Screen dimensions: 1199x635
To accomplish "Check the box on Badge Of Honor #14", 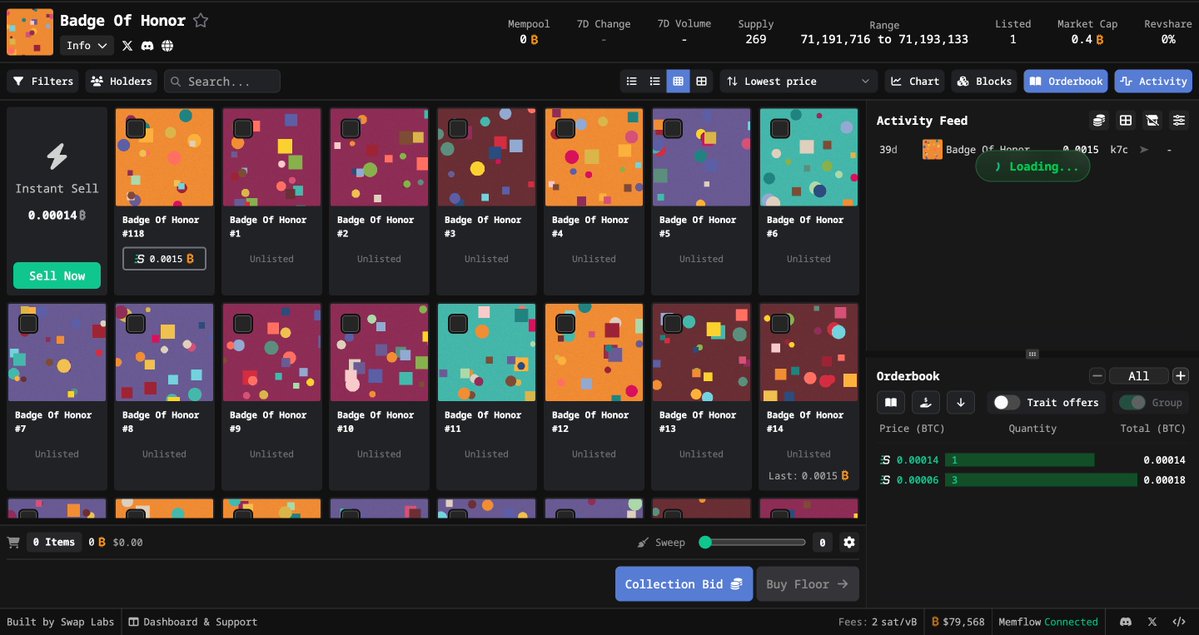I will [779, 324].
